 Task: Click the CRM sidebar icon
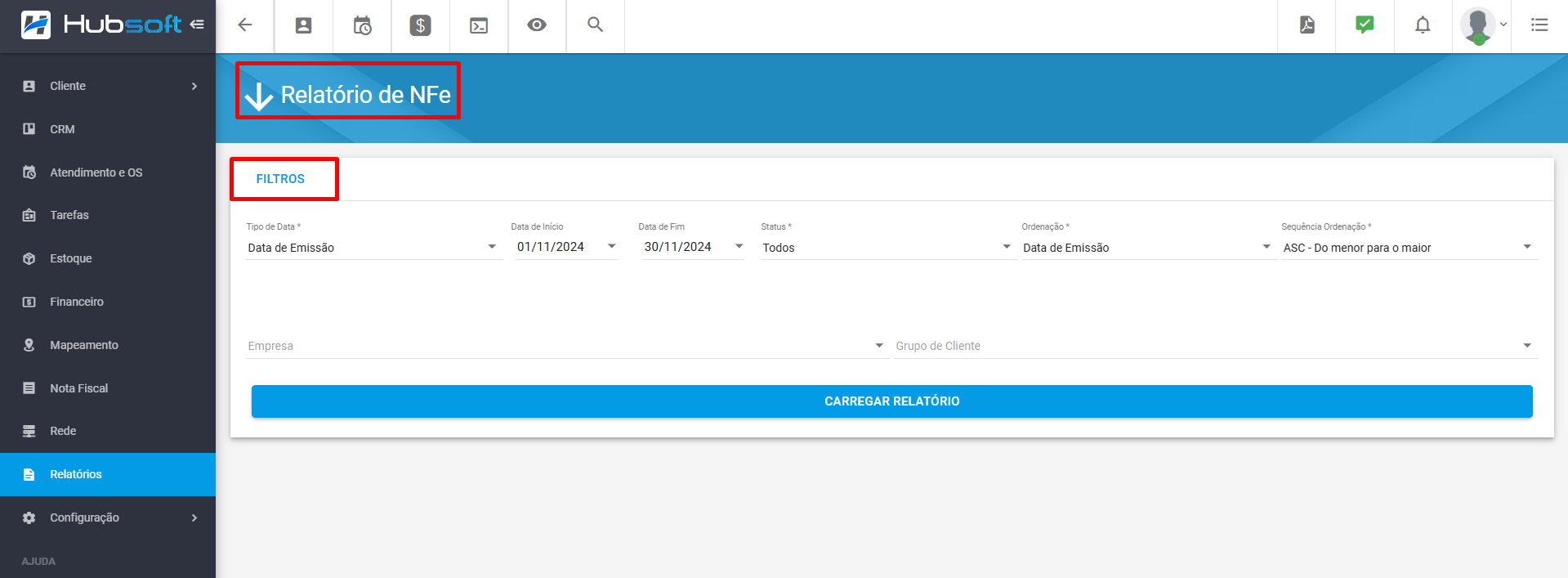(x=29, y=129)
